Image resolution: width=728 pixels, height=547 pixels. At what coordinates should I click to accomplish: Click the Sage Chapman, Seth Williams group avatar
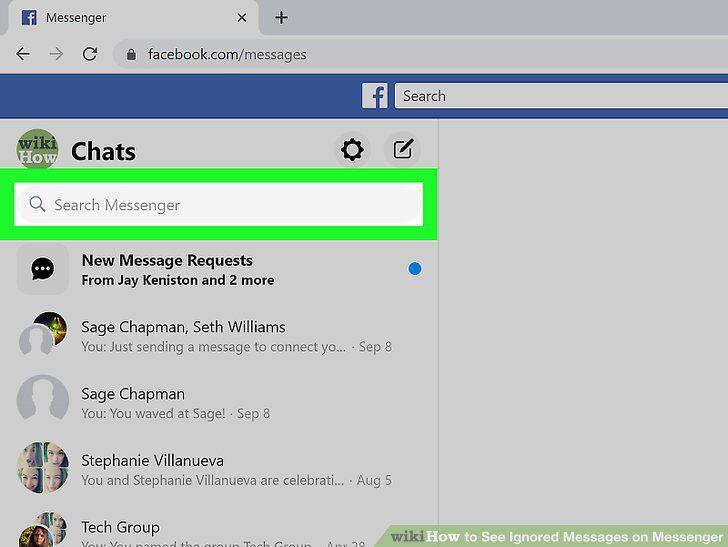click(43, 333)
